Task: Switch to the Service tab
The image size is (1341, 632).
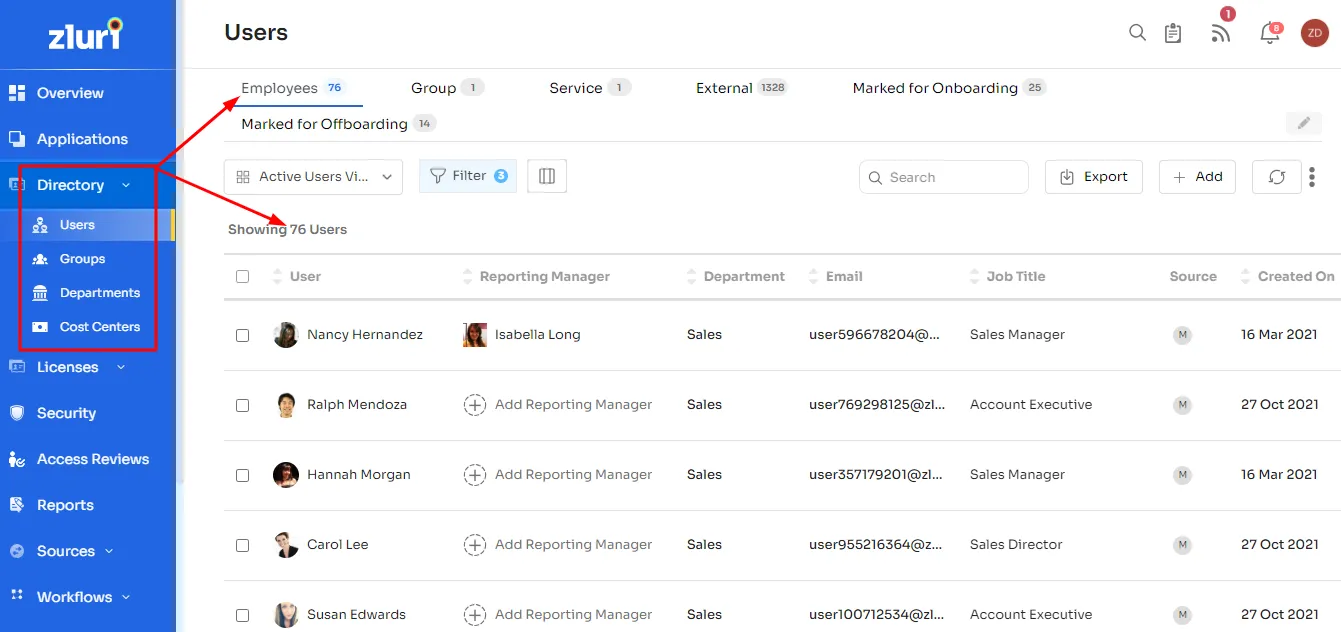Action: point(590,88)
